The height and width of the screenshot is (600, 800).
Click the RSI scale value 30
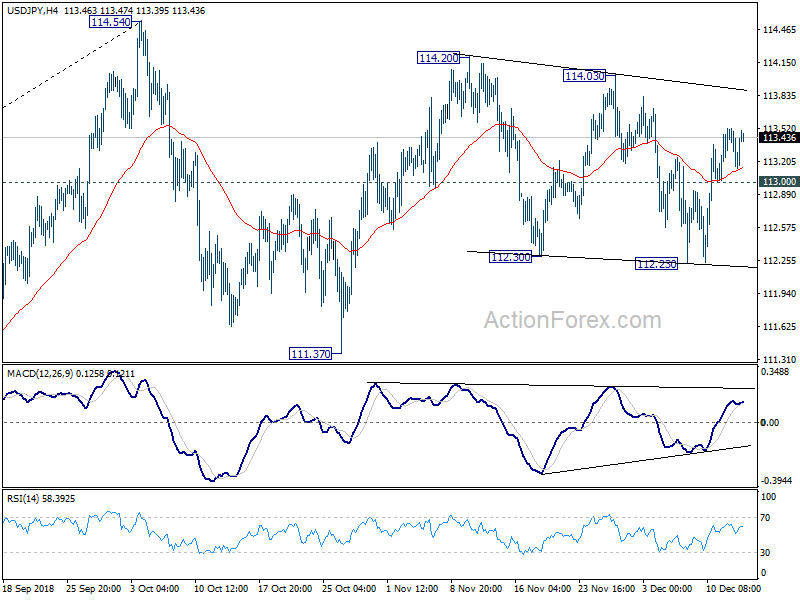click(765, 553)
